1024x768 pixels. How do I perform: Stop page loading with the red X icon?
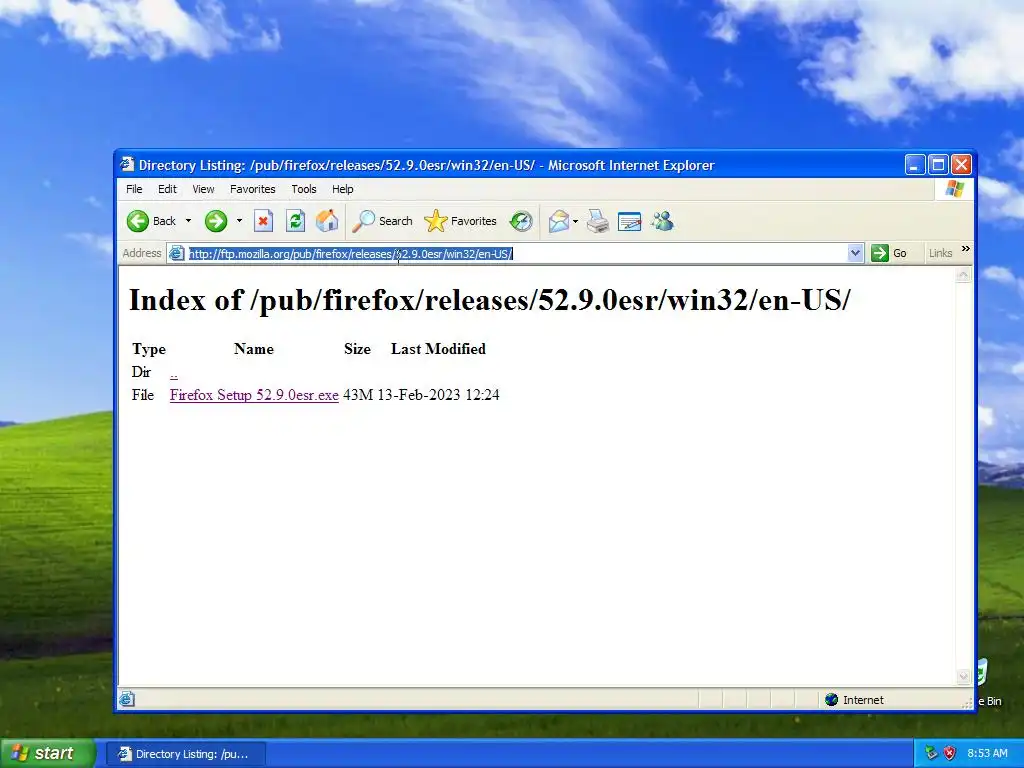tap(263, 221)
